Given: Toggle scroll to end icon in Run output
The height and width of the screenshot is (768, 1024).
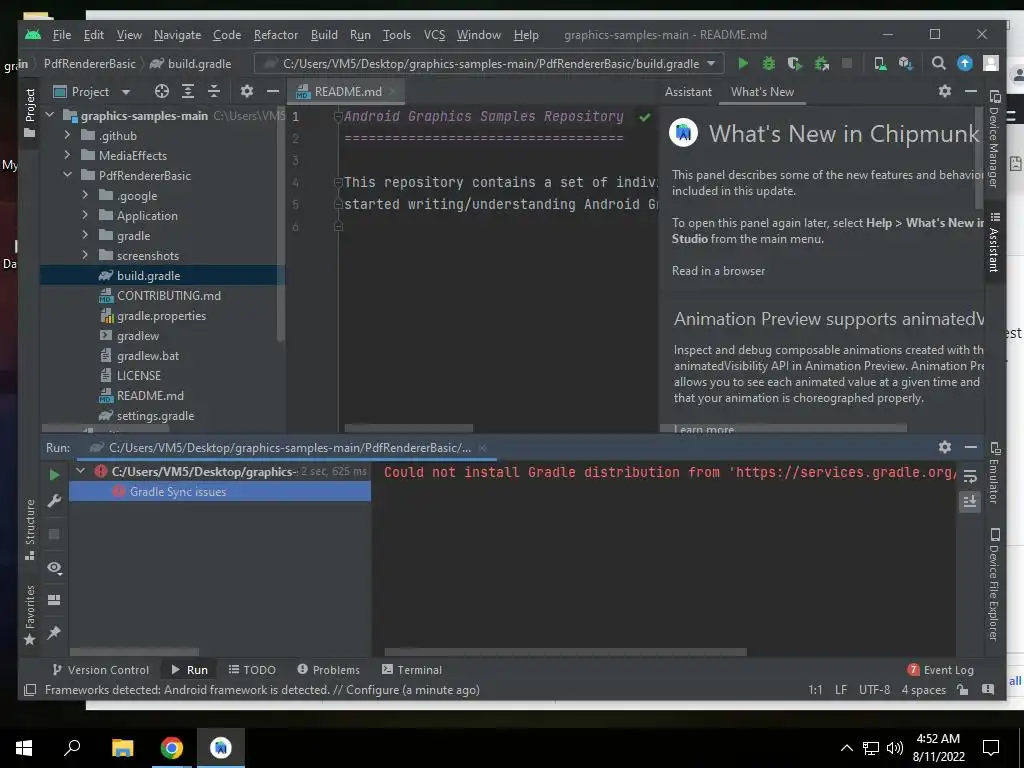Looking at the screenshot, I should 970,502.
